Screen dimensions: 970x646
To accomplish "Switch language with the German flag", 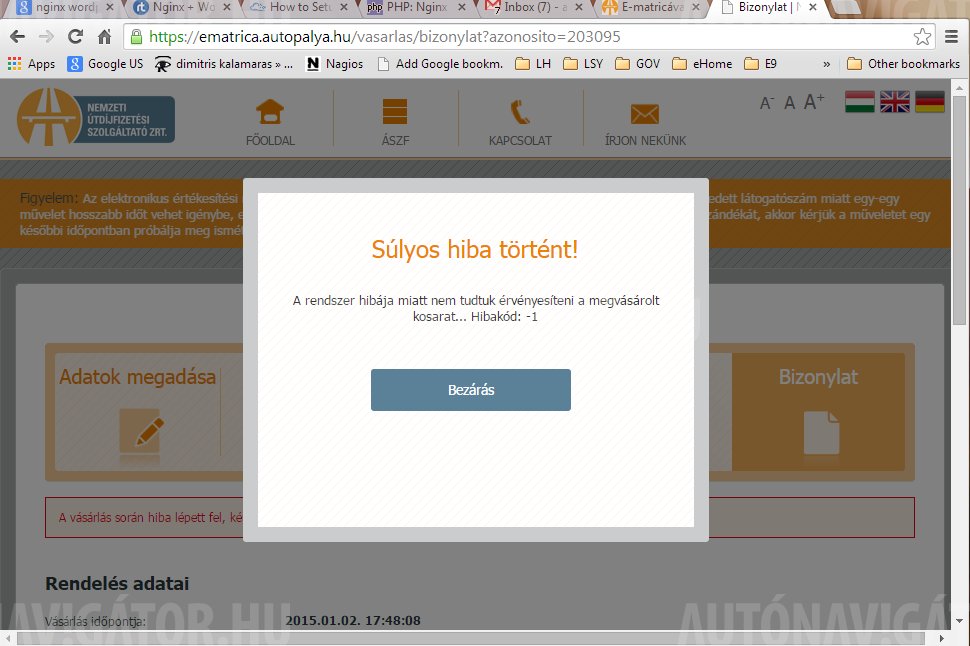I will tap(930, 102).
